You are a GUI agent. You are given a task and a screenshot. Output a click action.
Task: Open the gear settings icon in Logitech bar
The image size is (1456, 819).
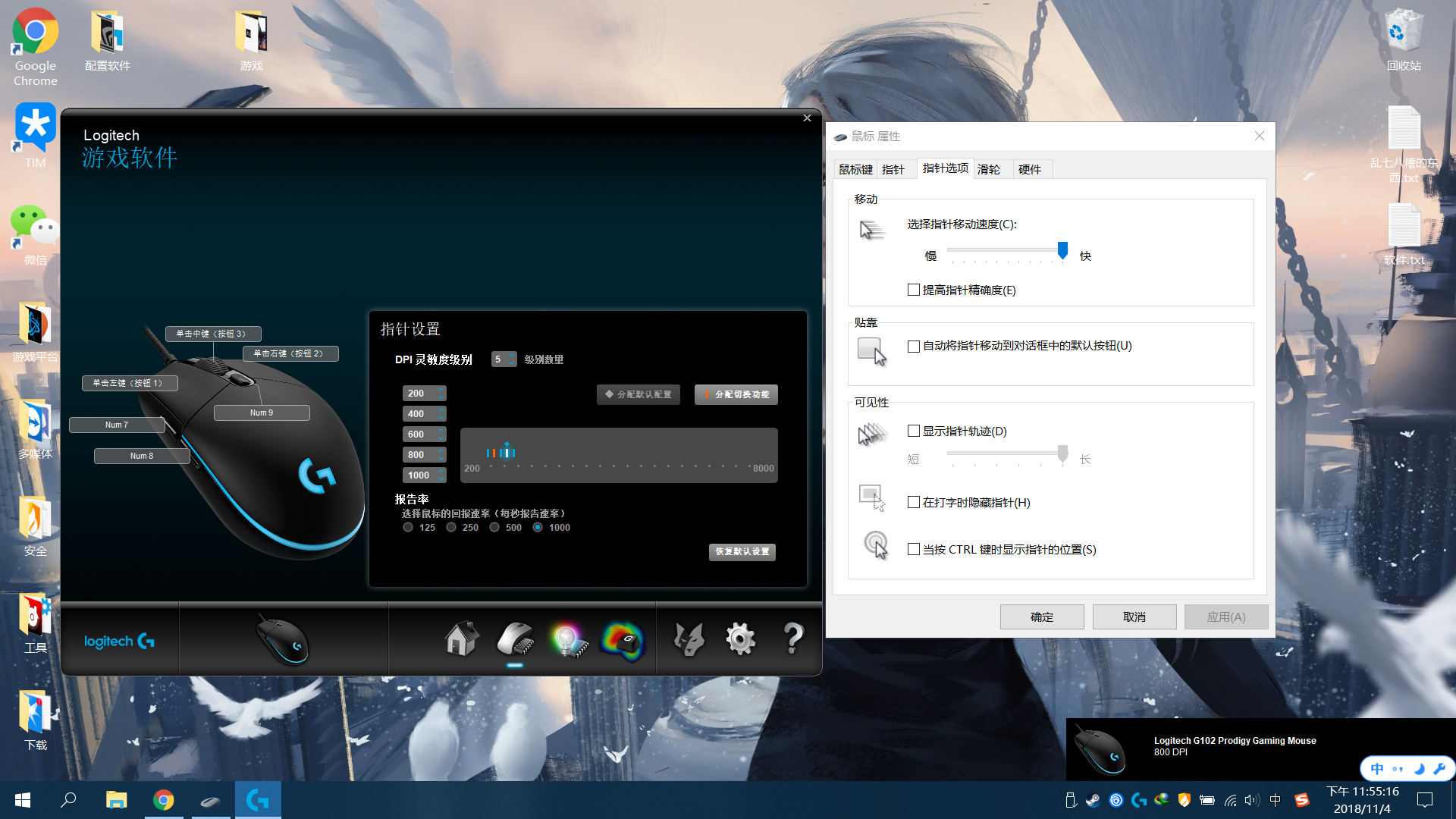[x=740, y=639]
